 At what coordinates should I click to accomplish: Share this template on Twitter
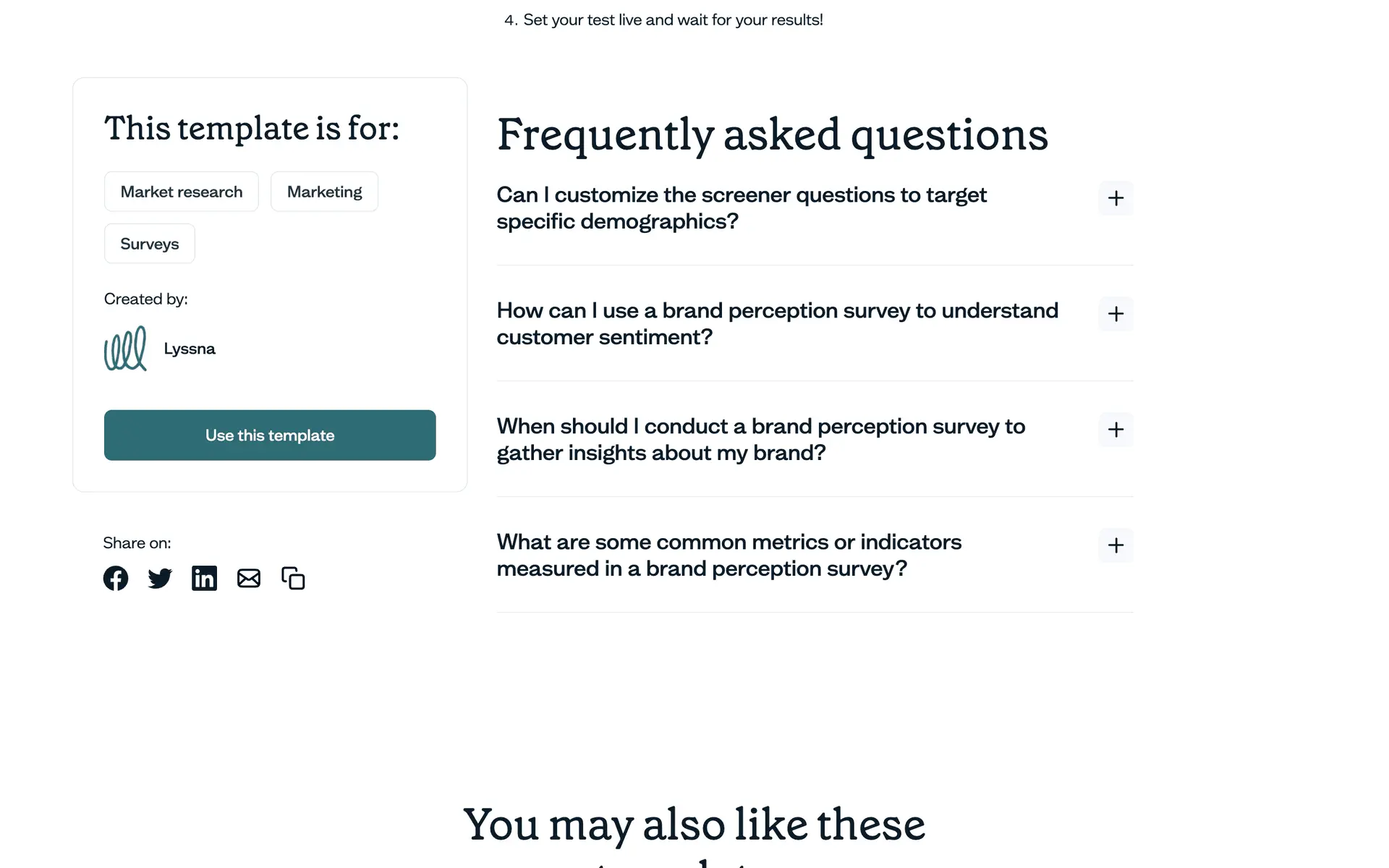click(160, 578)
